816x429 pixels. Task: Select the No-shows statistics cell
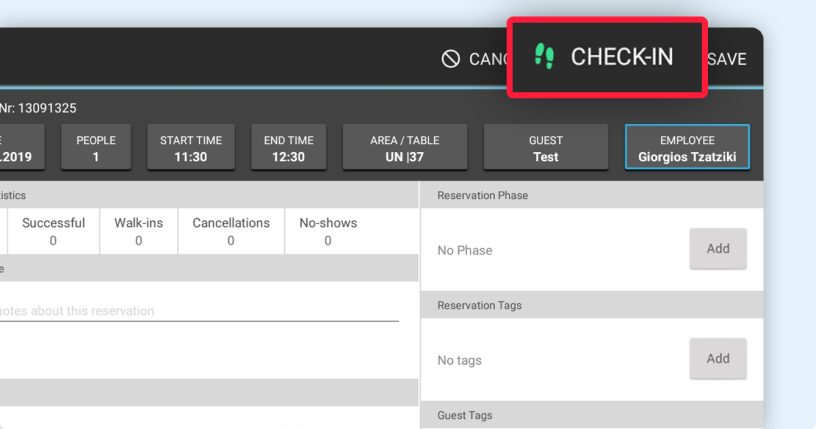[327, 231]
